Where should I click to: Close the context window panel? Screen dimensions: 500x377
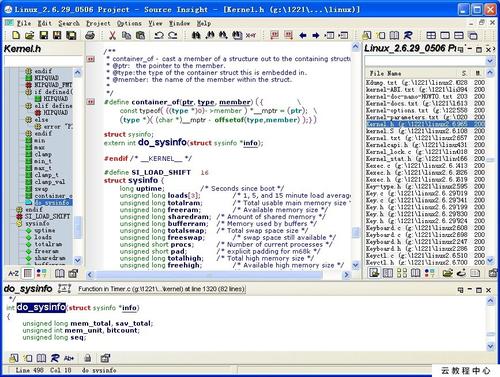coord(488,290)
